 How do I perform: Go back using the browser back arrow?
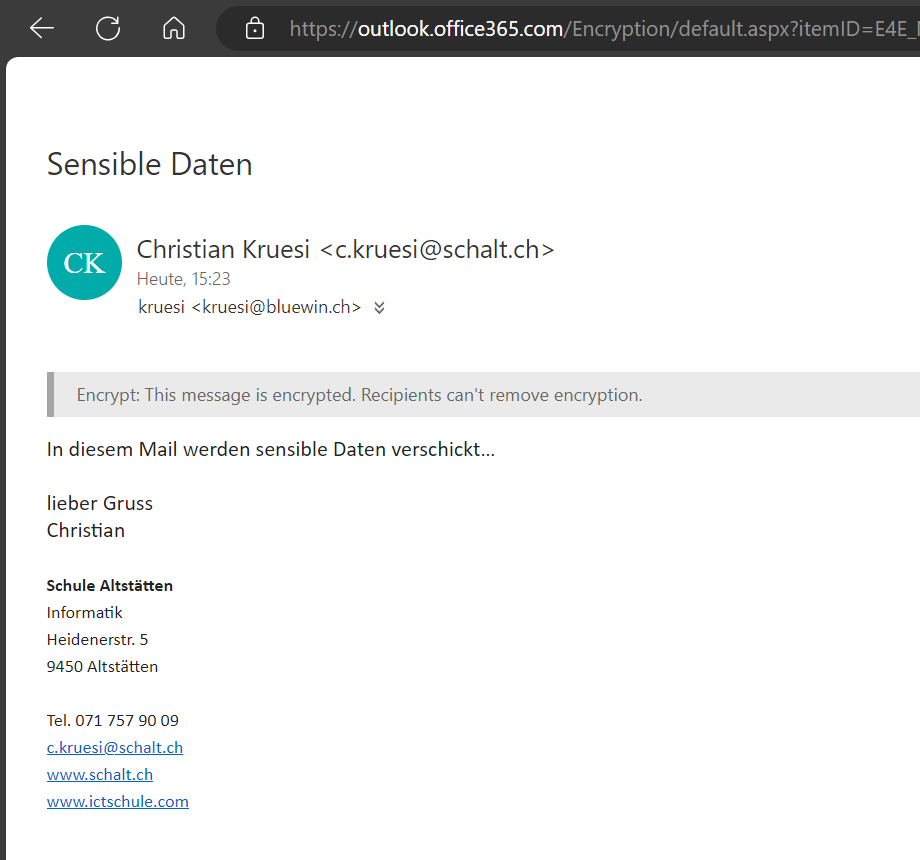coord(42,28)
